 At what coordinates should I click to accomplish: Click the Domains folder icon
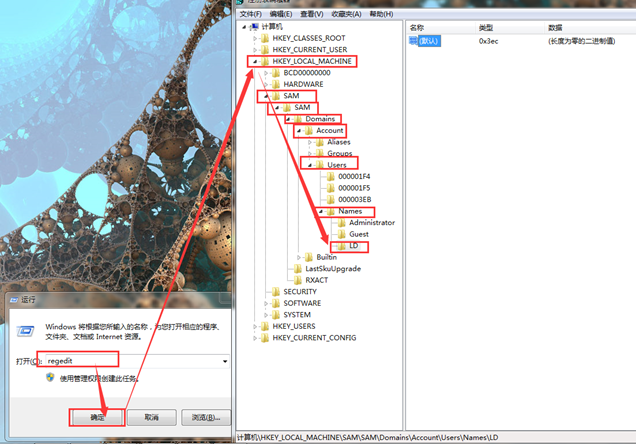(298, 119)
